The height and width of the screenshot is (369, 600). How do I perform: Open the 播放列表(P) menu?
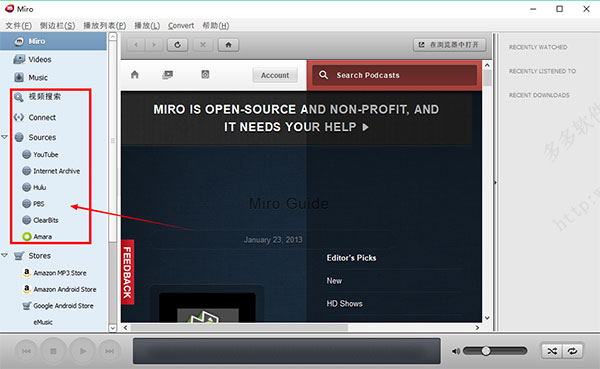104,26
